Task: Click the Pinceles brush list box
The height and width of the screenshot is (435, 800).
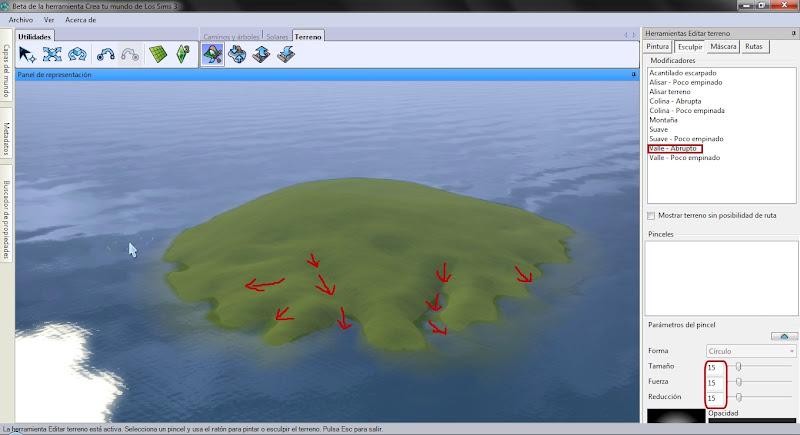Action: coord(720,278)
